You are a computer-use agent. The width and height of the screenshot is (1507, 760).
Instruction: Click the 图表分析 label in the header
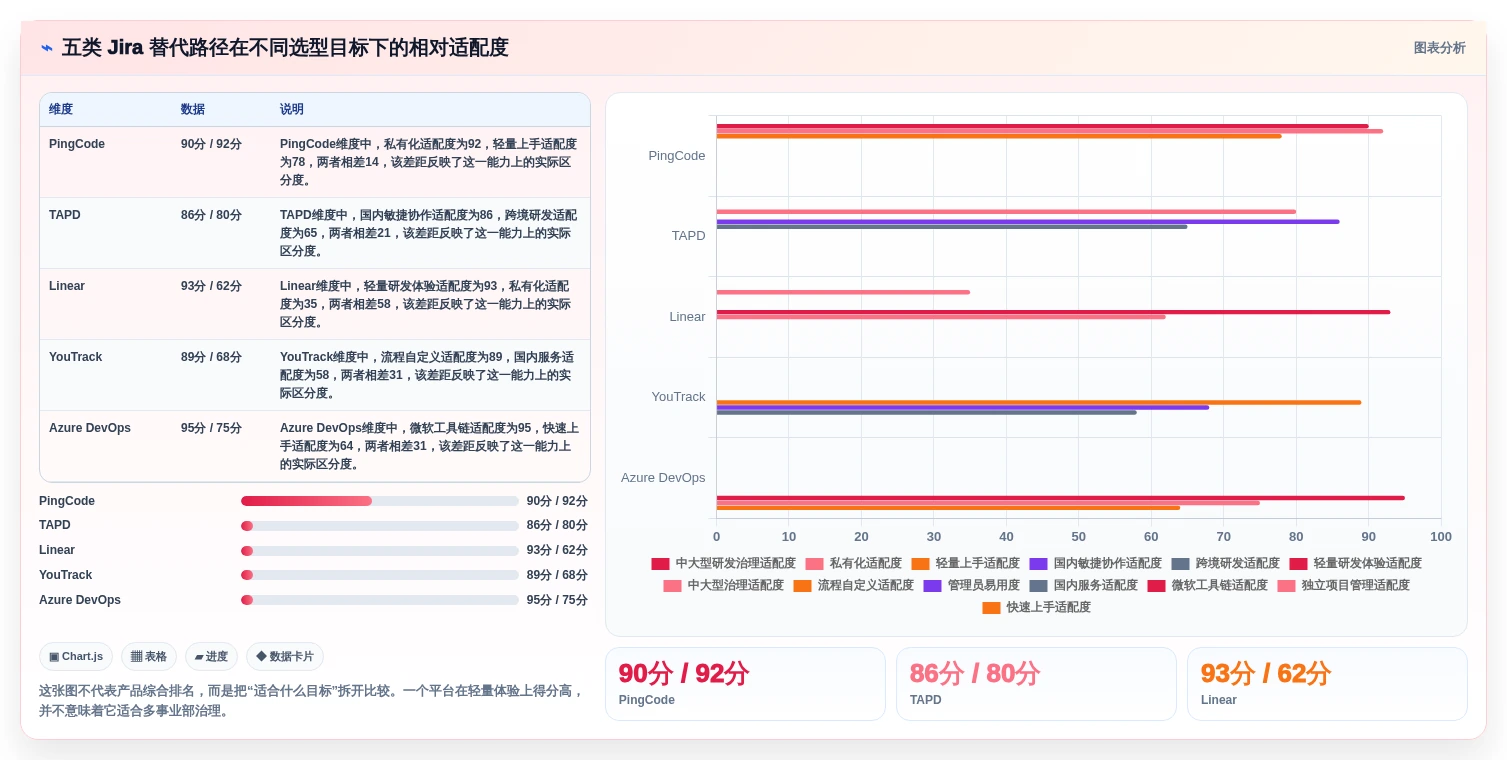pyautogui.click(x=1439, y=48)
